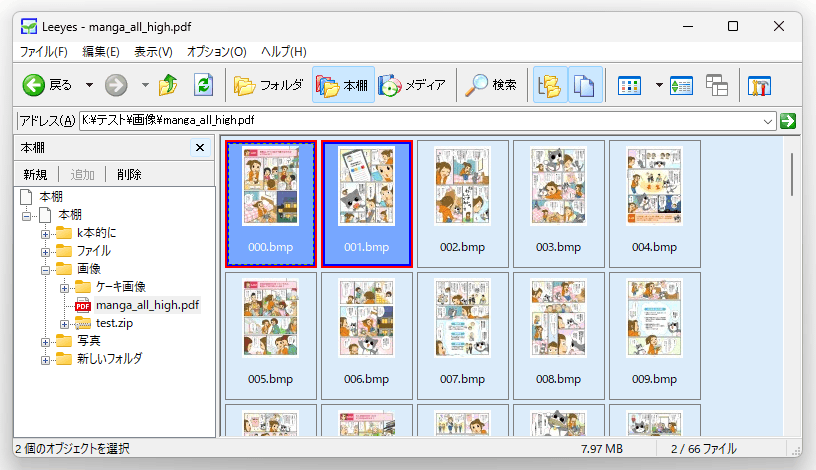Select manga_all_high.pdf in tree
The width and height of the screenshot is (816, 470).
[x=147, y=305]
